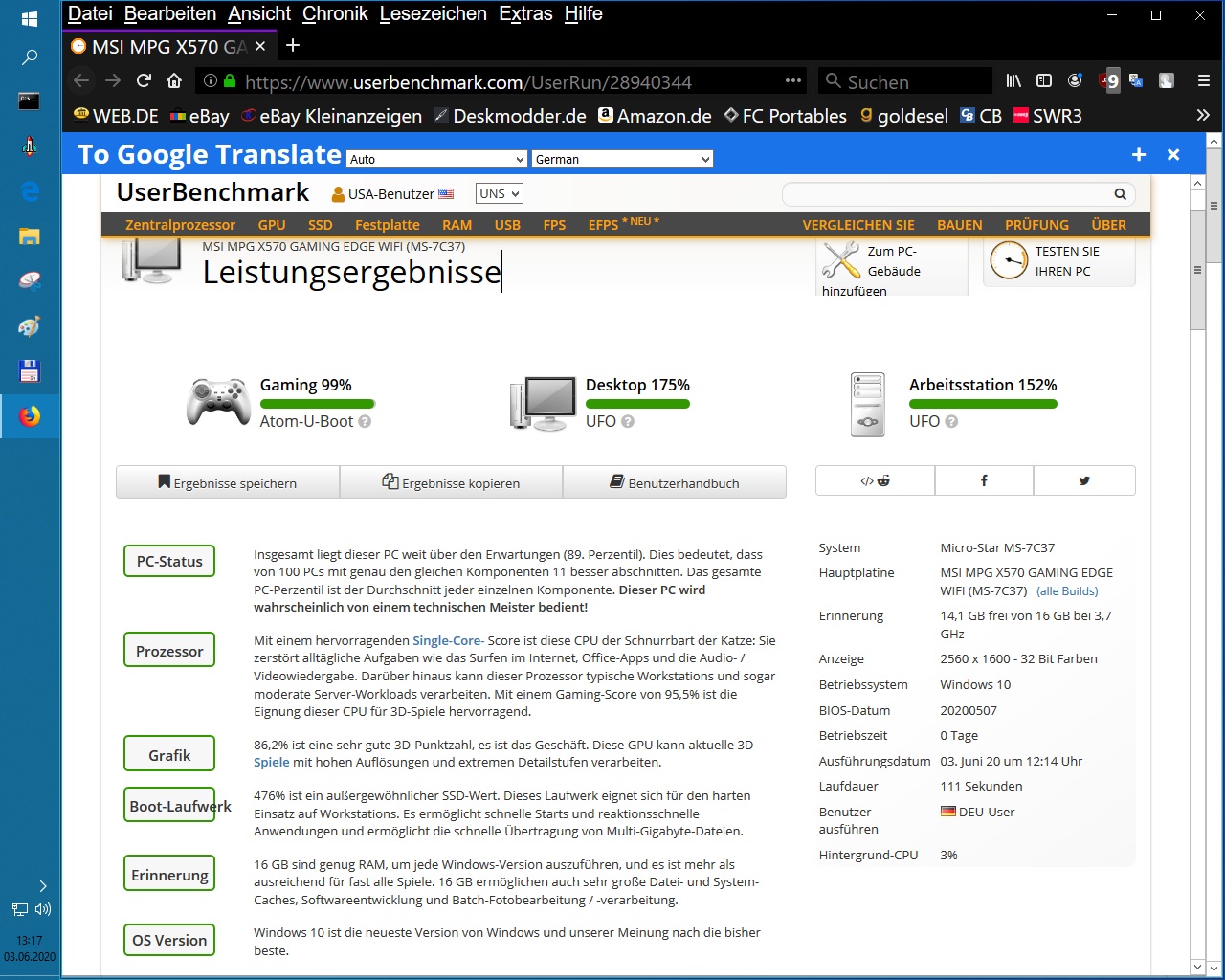This screenshot has height=980, width=1225.
Task: Click the Firefox Suchen search field
Action: 905,81
